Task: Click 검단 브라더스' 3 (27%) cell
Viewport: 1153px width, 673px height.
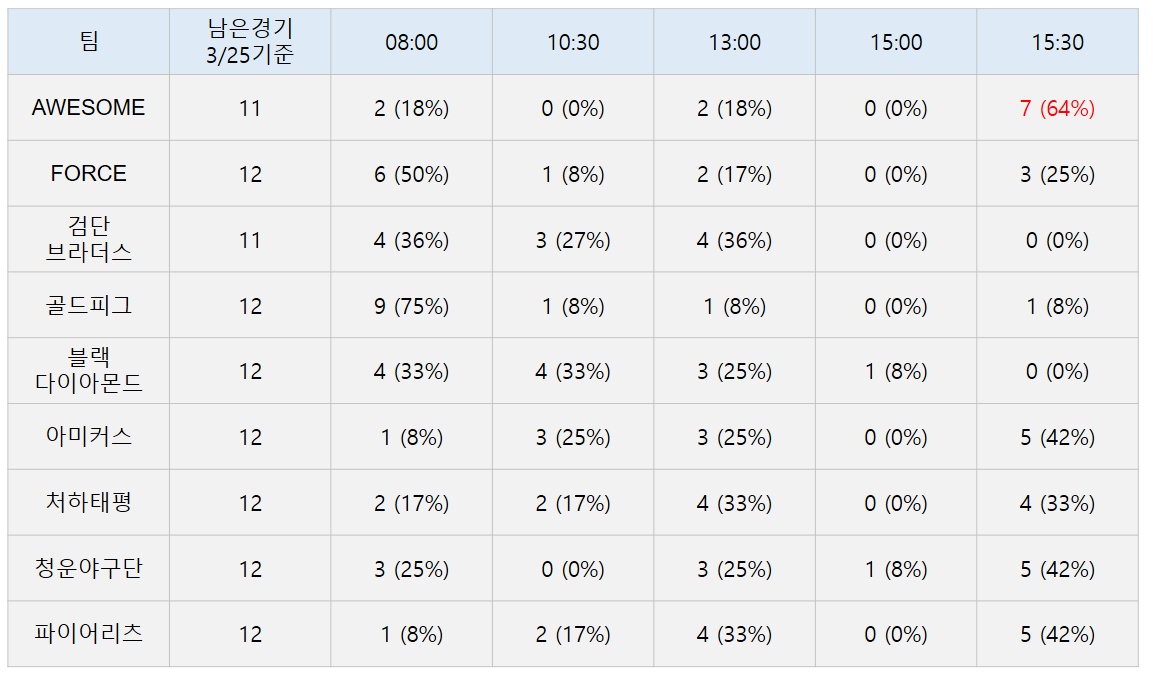Action: (x=573, y=240)
